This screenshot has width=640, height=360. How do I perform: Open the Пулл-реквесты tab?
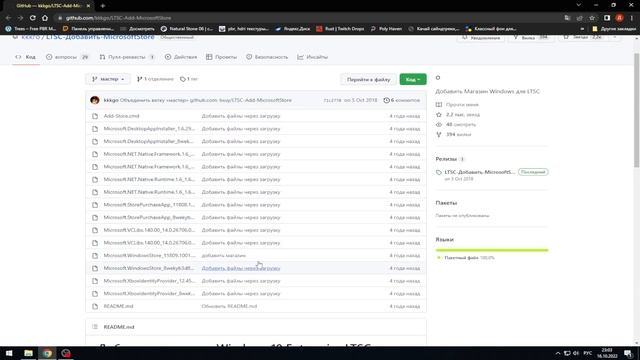(127, 57)
